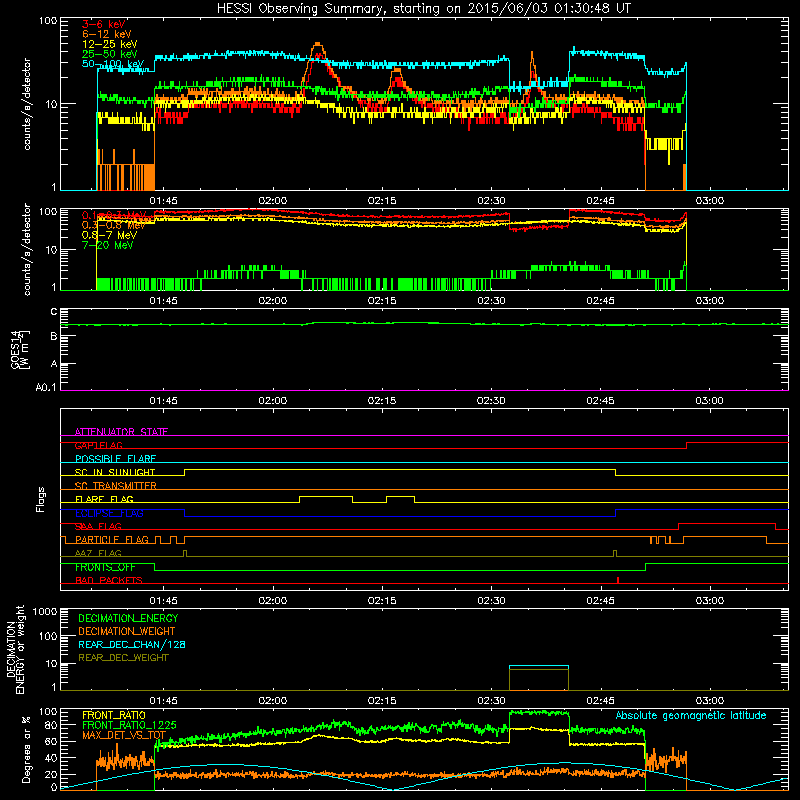Select the 6-12 keV legend label
This screenshot has width=800, height=800.
pyautogui.click(x=107, y=34)
